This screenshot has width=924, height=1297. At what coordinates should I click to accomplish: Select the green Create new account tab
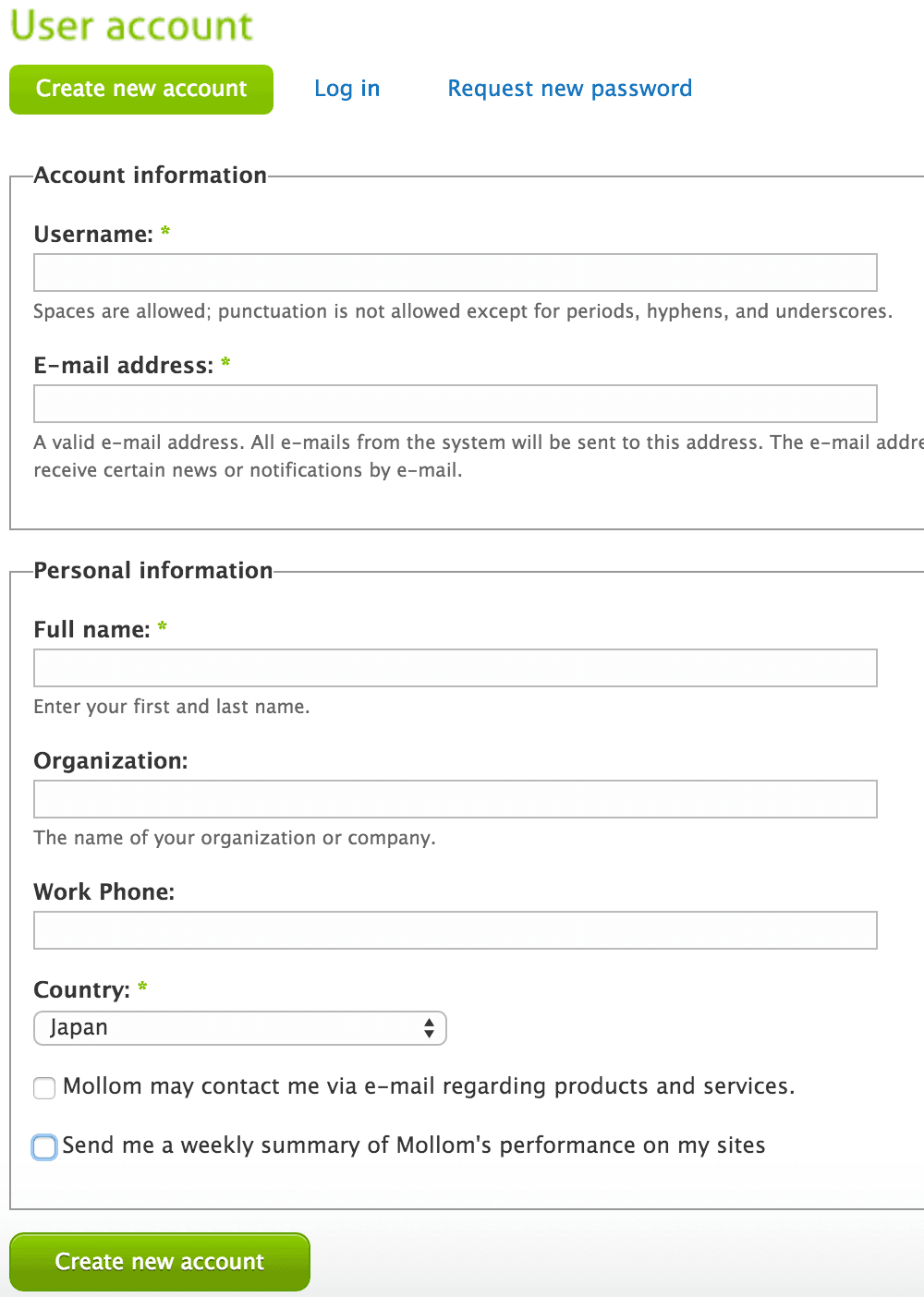click(x=141, y=90)
